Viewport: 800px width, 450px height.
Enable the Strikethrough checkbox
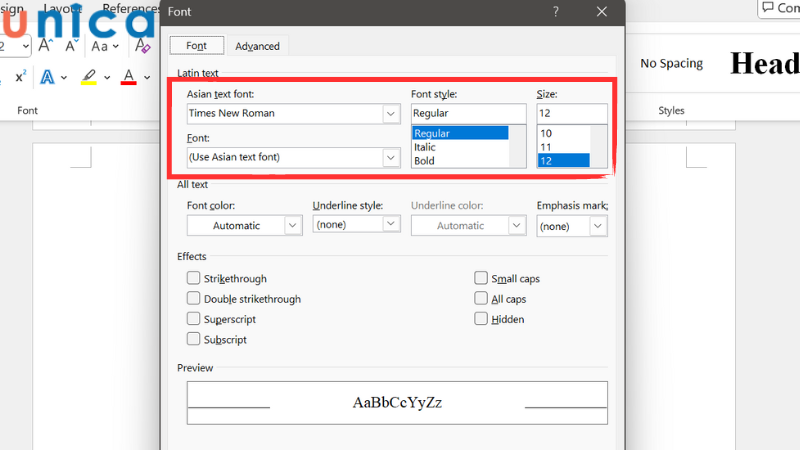pos(193,278)
